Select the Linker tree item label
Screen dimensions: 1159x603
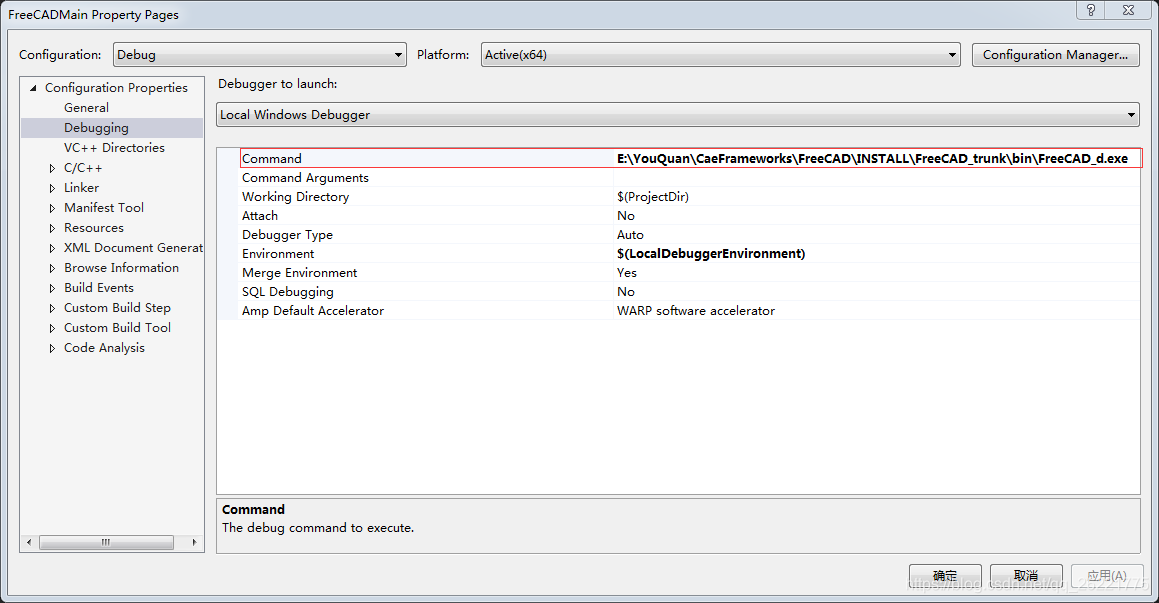pyautogui.click(x=81, y=188)
